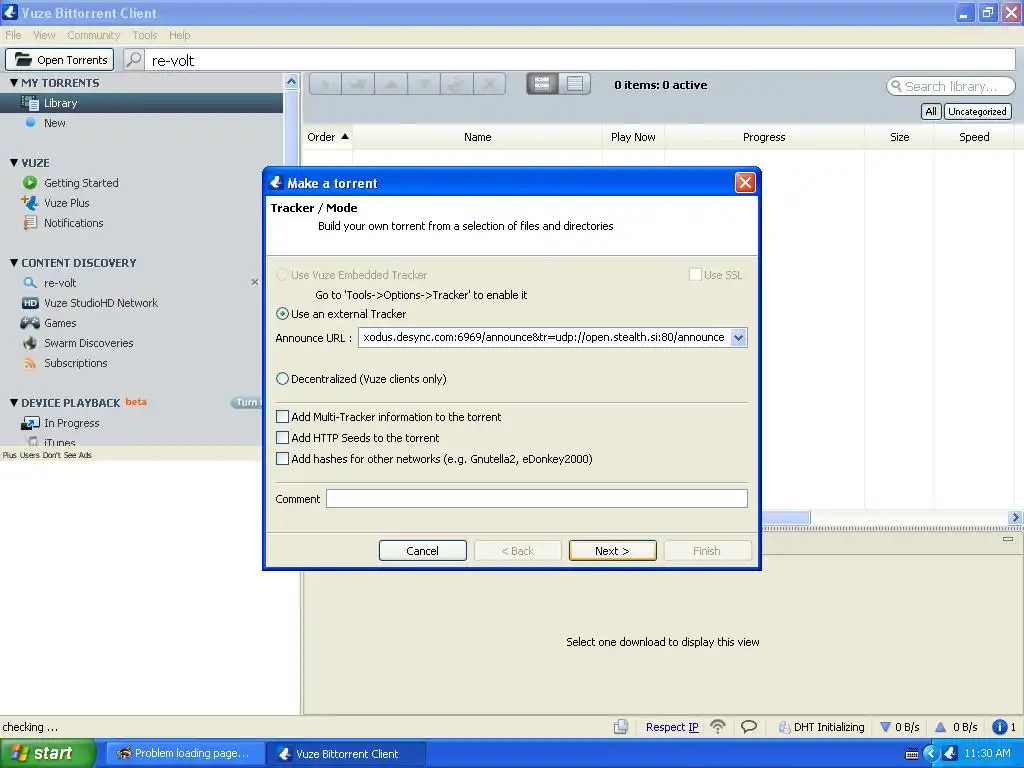1024x768 pixels.
Task: Click the move-up arrow toolbar icon
Action: click(391, 84)
